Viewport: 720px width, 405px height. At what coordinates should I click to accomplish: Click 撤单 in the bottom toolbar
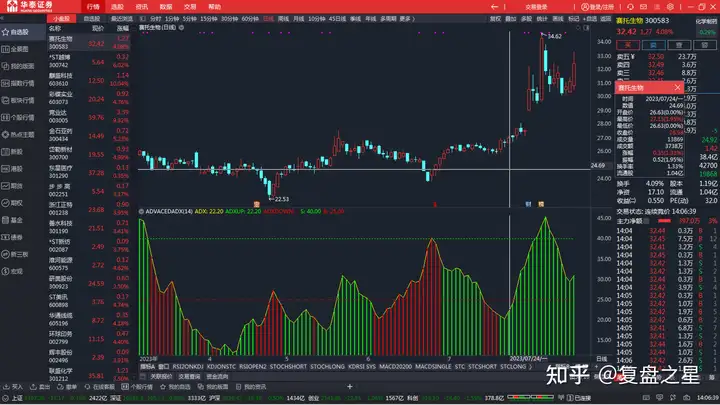(67, 387)
